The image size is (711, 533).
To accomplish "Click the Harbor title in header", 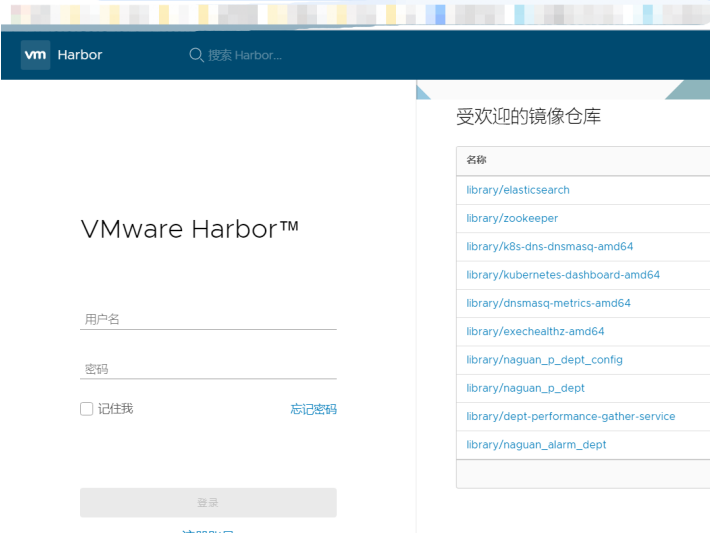I will pyautogui.click(x=80, y=55).
